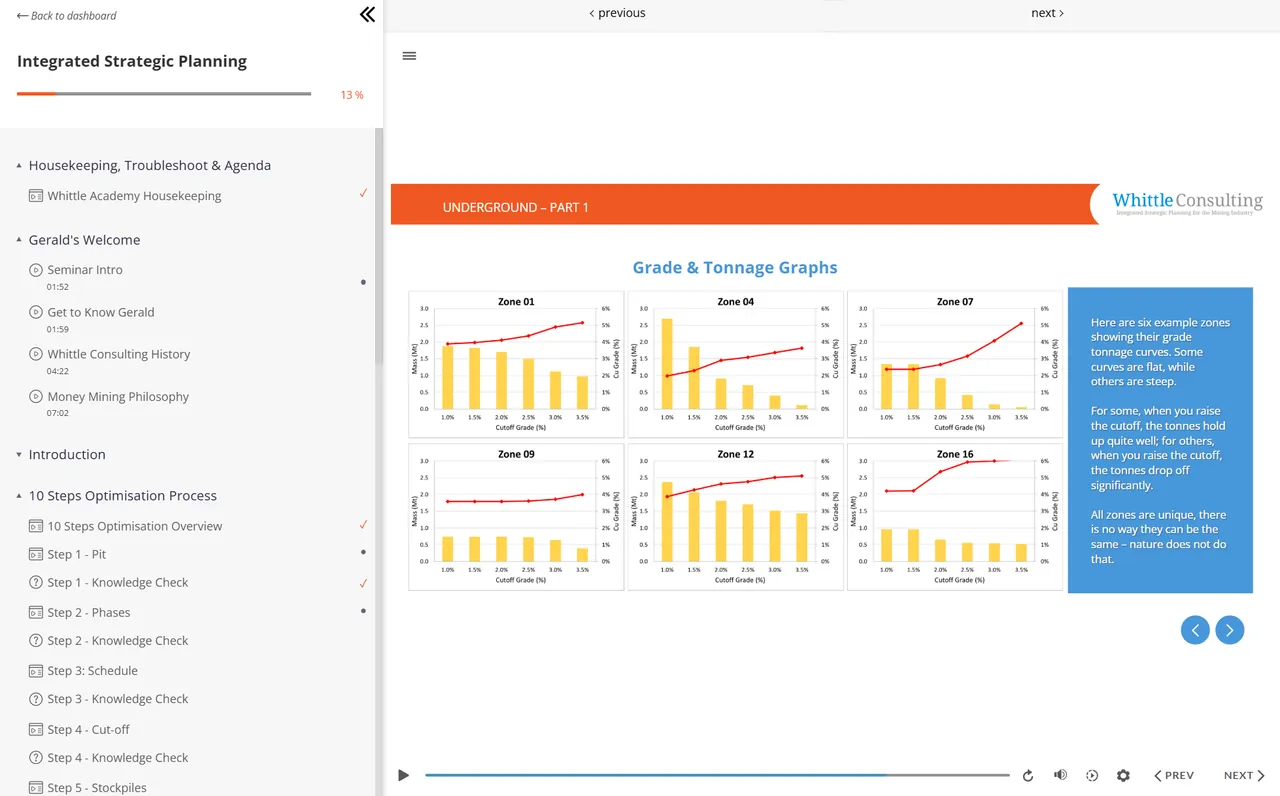
Task: Click checkmark for 10 Steps Optimisation Overview
Action: (363, 524)
